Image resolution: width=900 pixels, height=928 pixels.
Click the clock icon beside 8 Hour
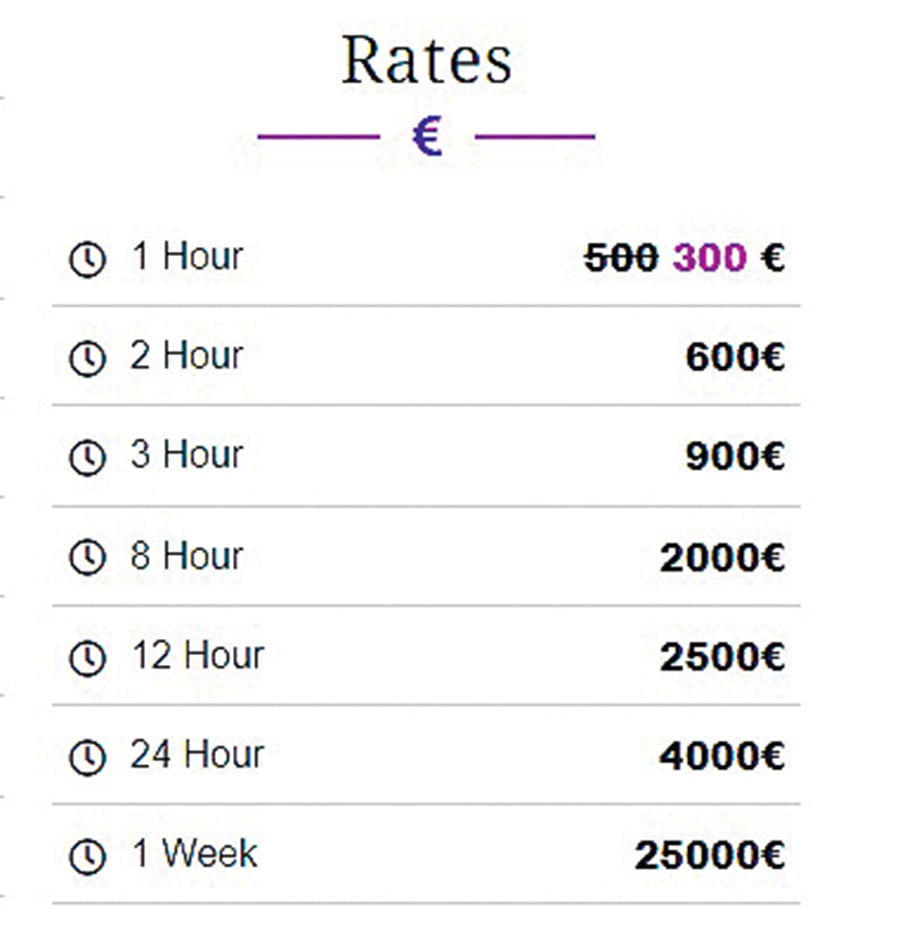87,558
